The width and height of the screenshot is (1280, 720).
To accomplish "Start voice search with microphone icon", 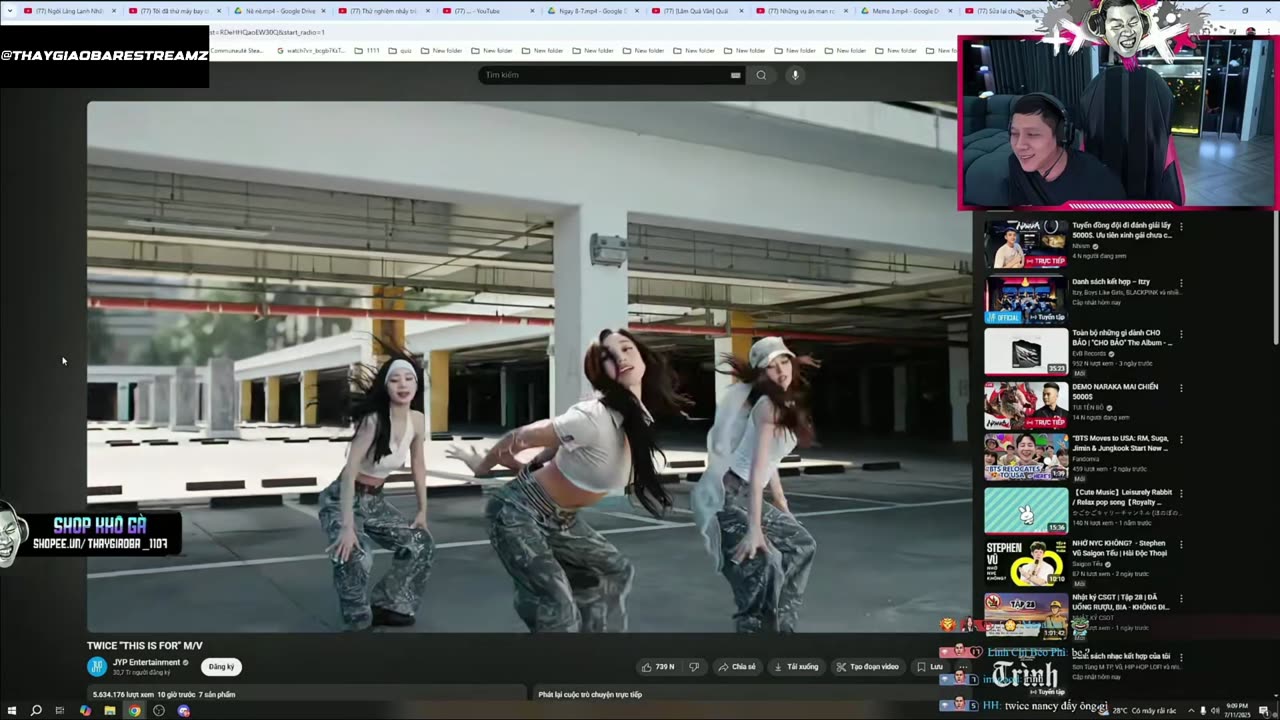I will [795, 75].
